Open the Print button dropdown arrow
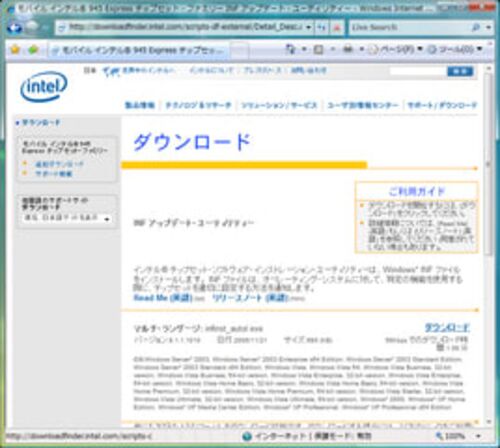The image size is (500, 448). click(x=362, y=49)
